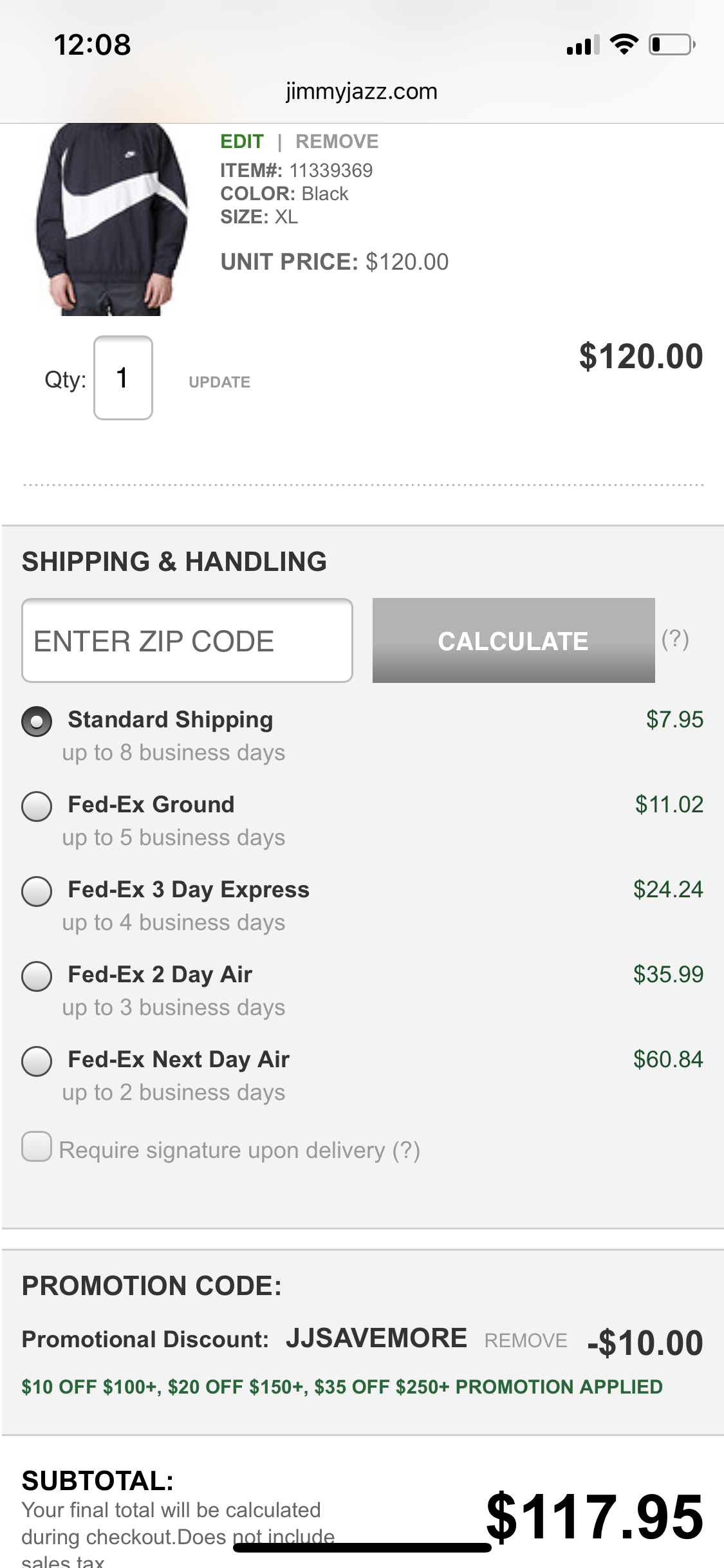Click the shipping help question mark icon
Image resolution: width=724 pixels, height=1568 pixels.
click(x=675, y=639)
